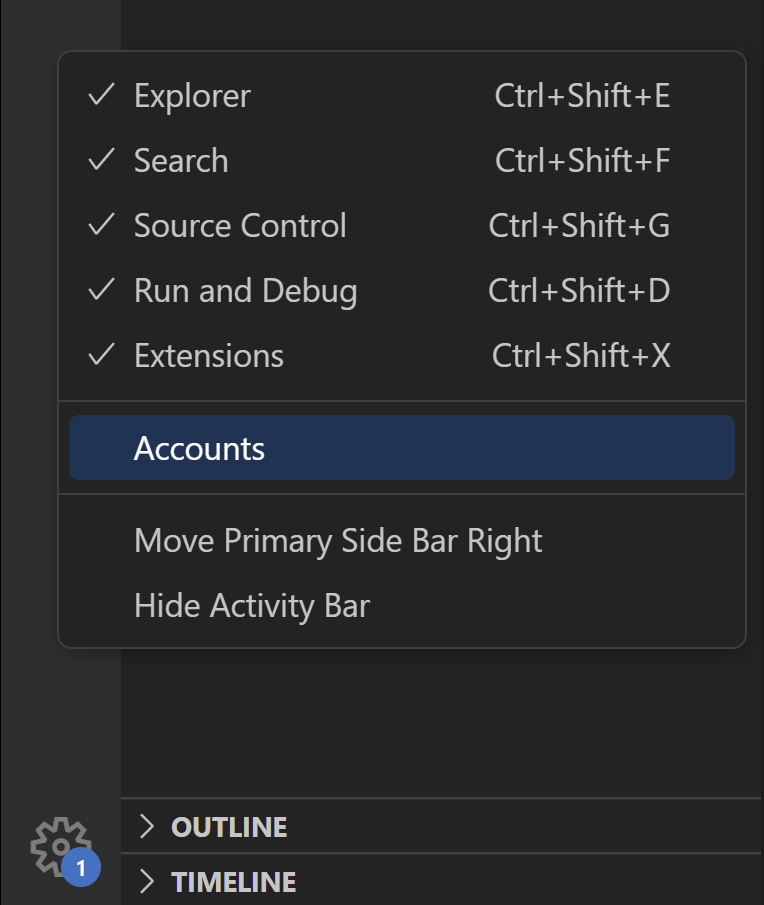
Task: Toggle Search off in the menu
Action: coord(181,160)
